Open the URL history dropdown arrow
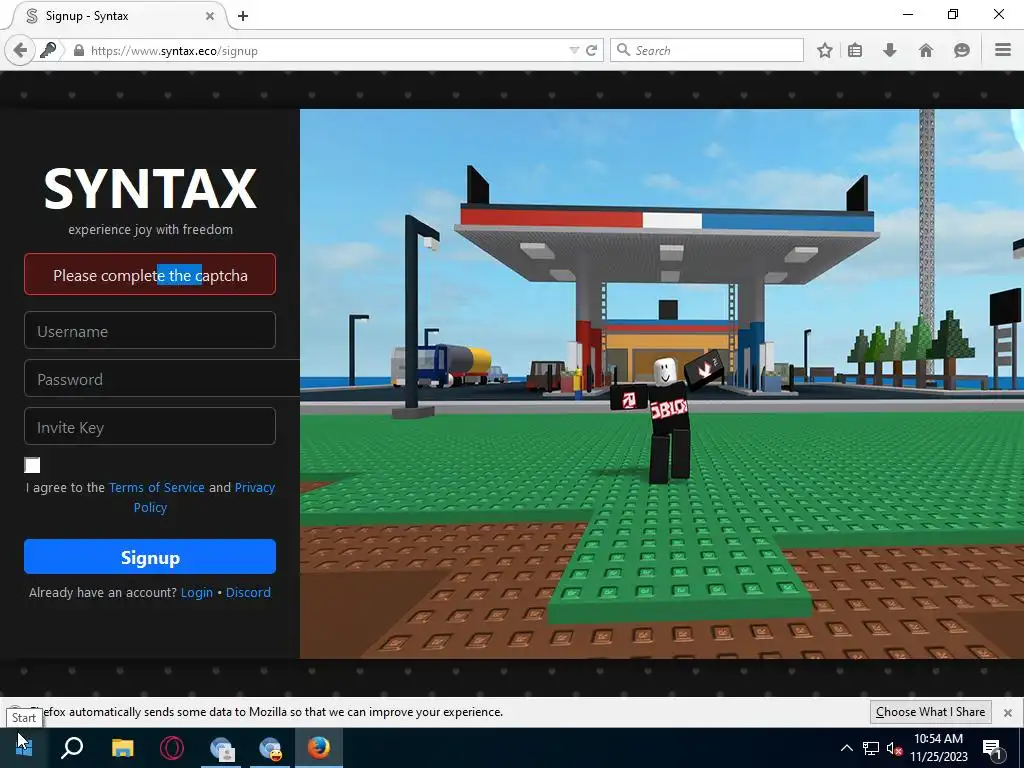This screenshot has width=1024, height=768. coord(574,50)
